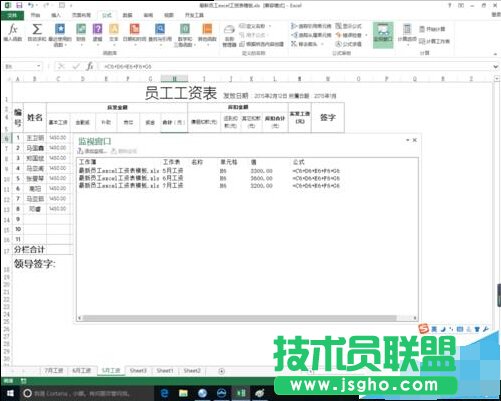Open Date & Time functions icon
Image resolution: width=501 pixels, height=401 pixels.
click(x=134, y=32)
